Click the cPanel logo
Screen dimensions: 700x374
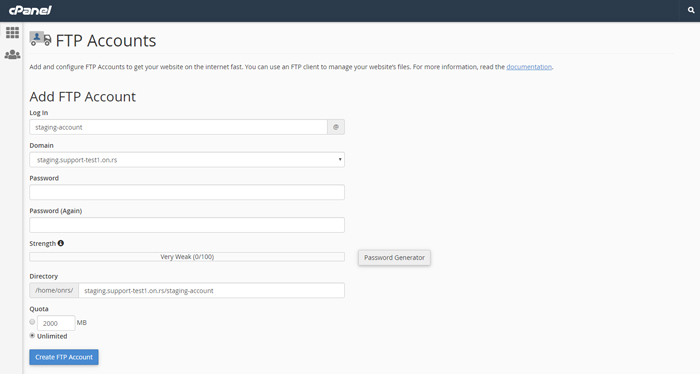click(x=30, y=10)
